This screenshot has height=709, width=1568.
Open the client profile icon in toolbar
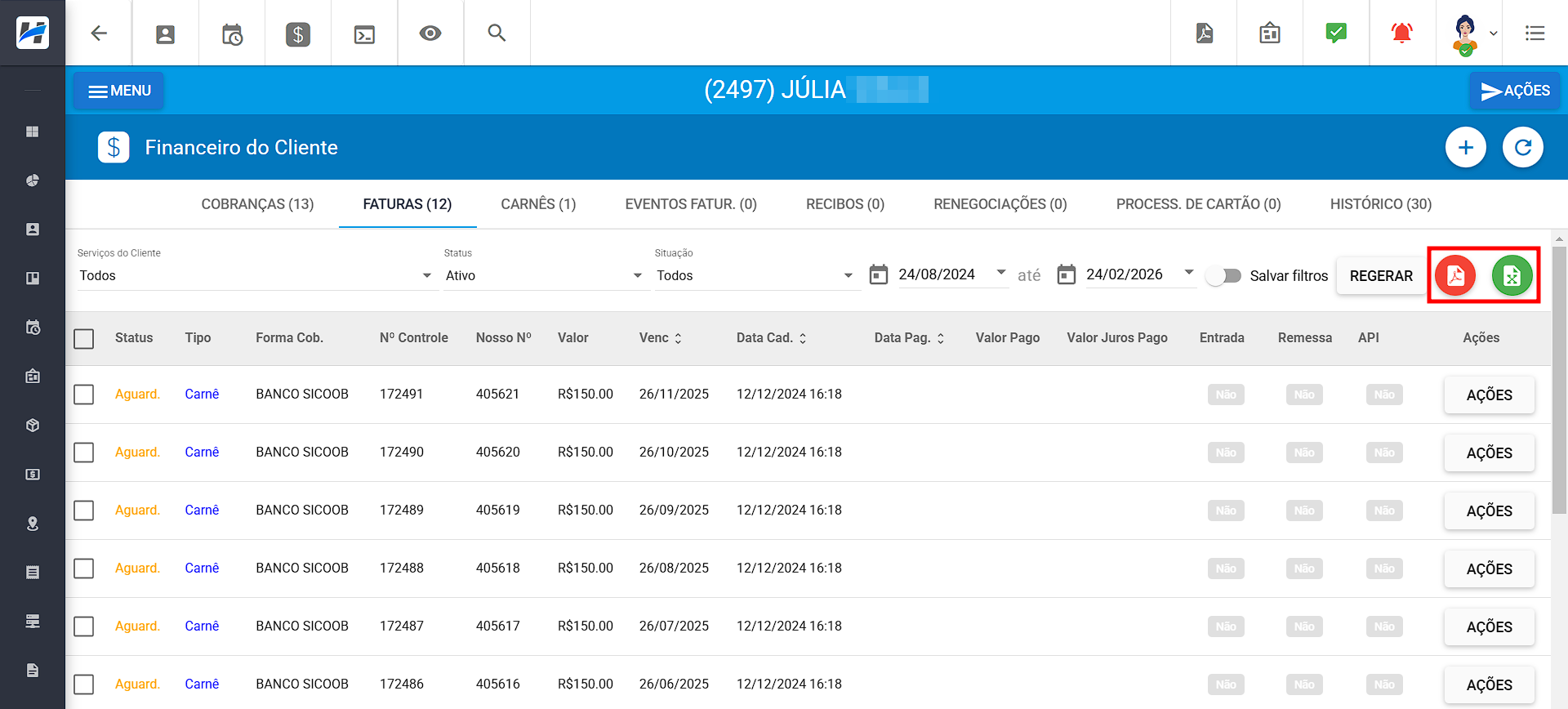pos(166,33)
